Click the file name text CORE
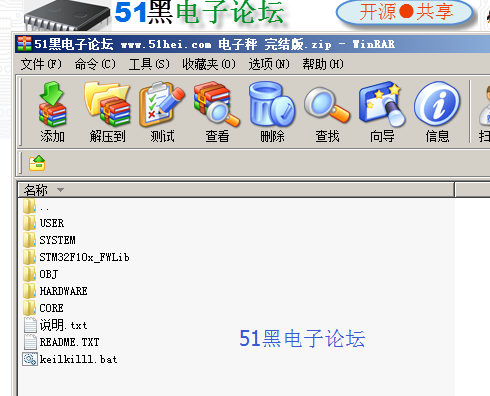Viewport: 490px width, 396px height. pyautogui.click(x=51, y=308)
